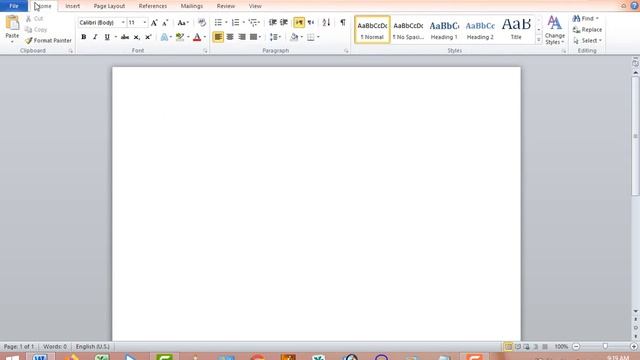The width and height of the screenshot is (640, 360).
Task: Switch to Print Layout view in status bar
Action: click(508, 347)
